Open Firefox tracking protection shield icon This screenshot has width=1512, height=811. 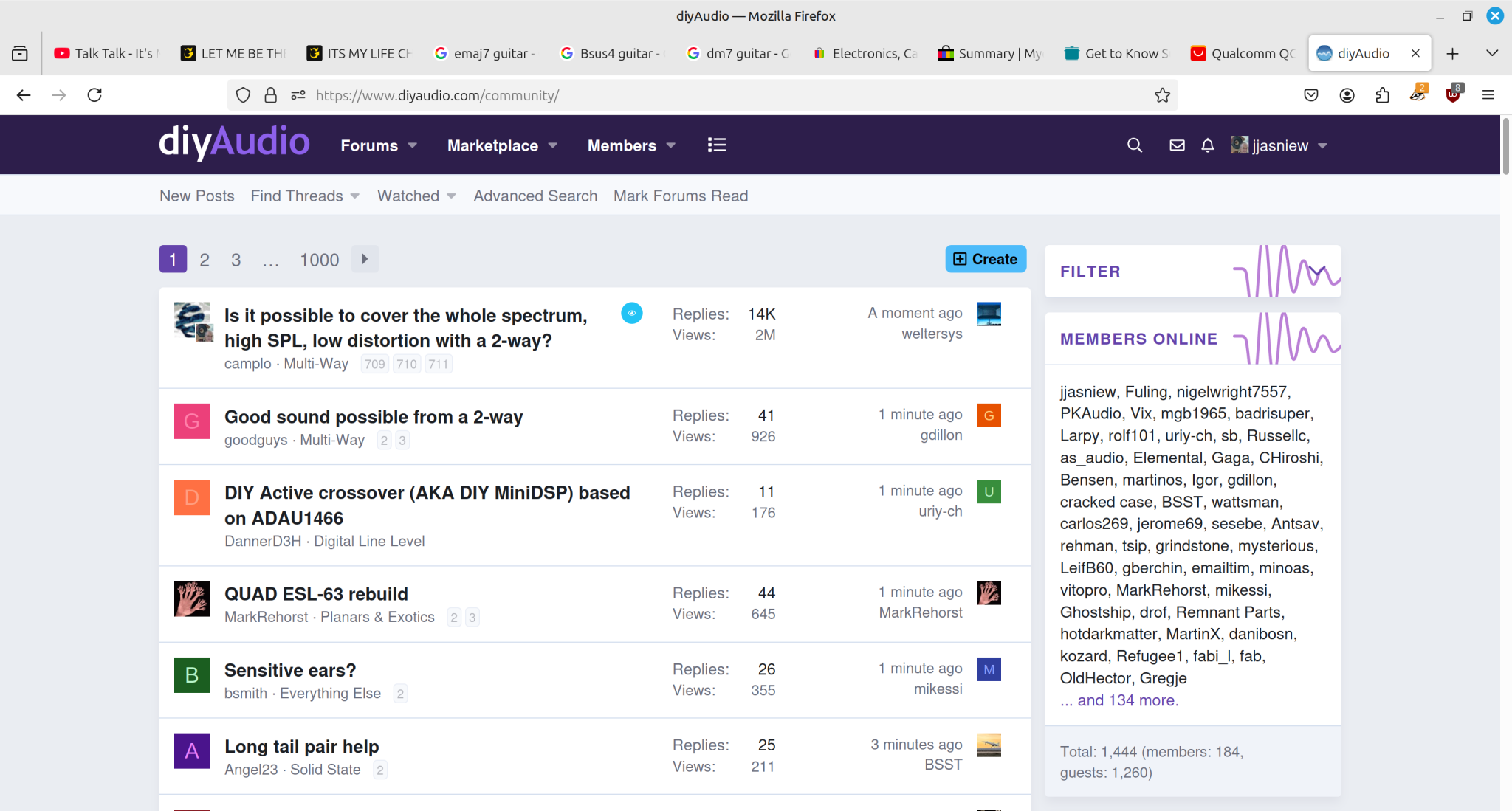243,95
